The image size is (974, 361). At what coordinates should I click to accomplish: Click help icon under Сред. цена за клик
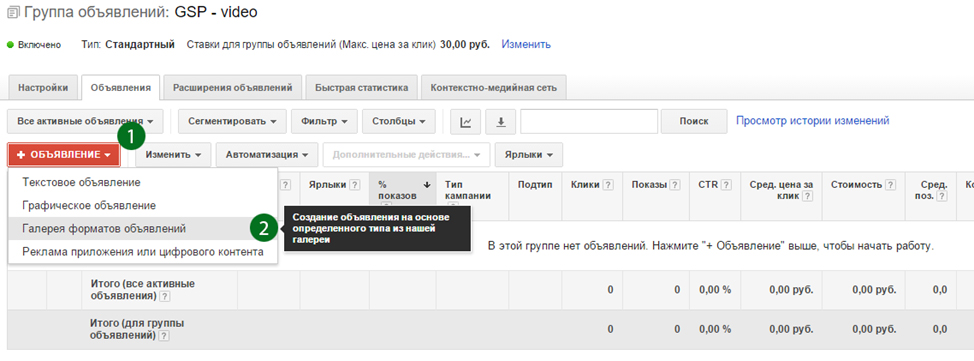tap(807, 196)
